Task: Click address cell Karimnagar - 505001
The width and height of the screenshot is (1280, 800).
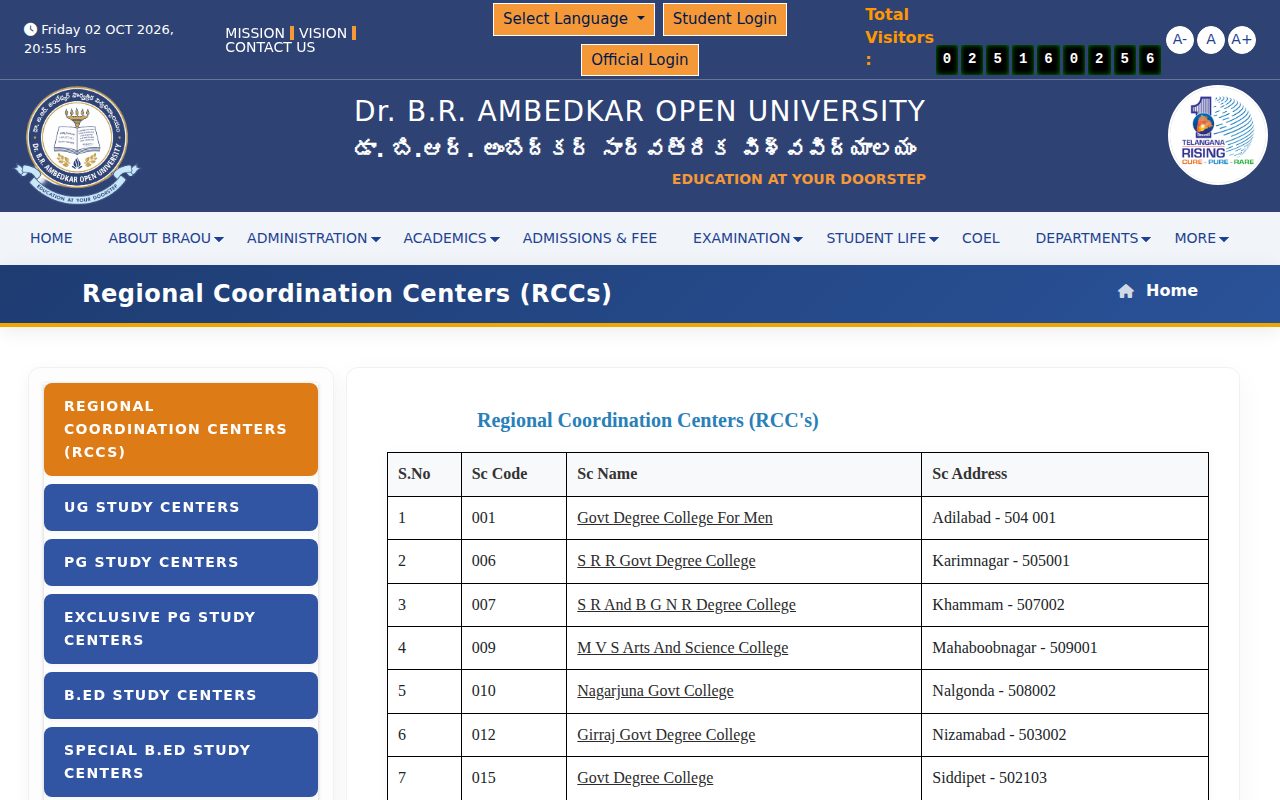Action: click(1065, 561)
